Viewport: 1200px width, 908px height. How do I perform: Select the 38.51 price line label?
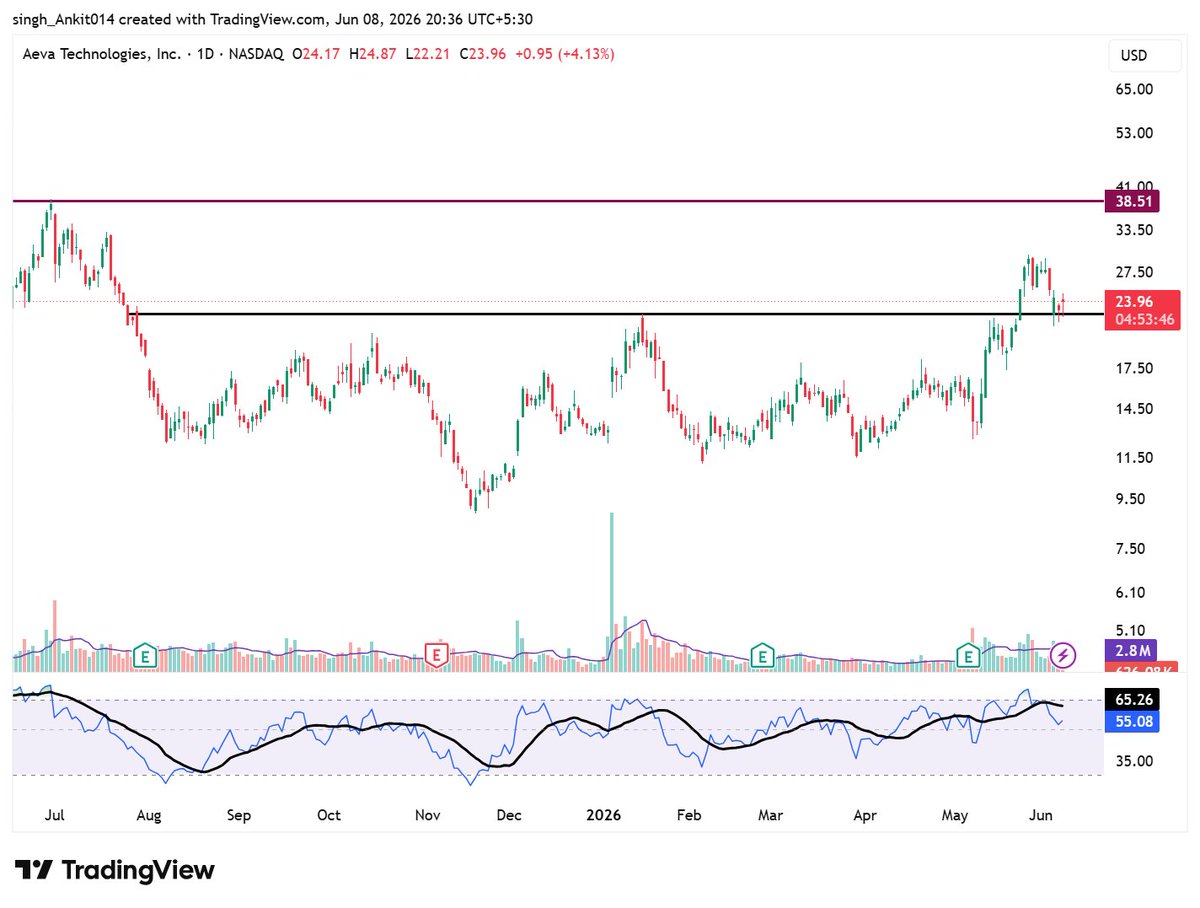1133,201
